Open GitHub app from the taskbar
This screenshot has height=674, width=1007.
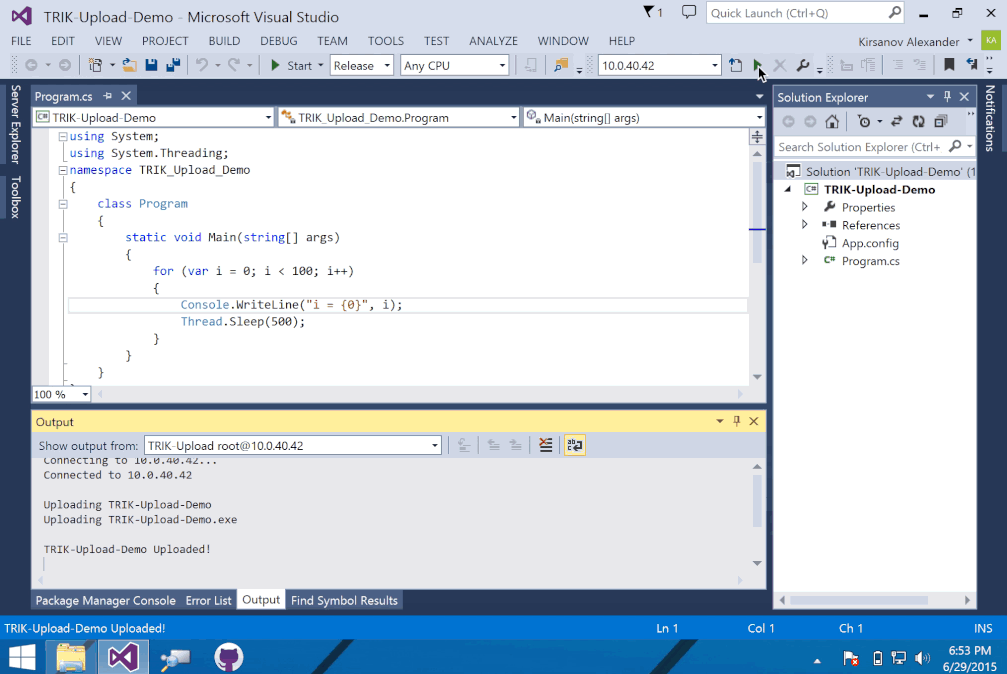(x=228, y=657)
